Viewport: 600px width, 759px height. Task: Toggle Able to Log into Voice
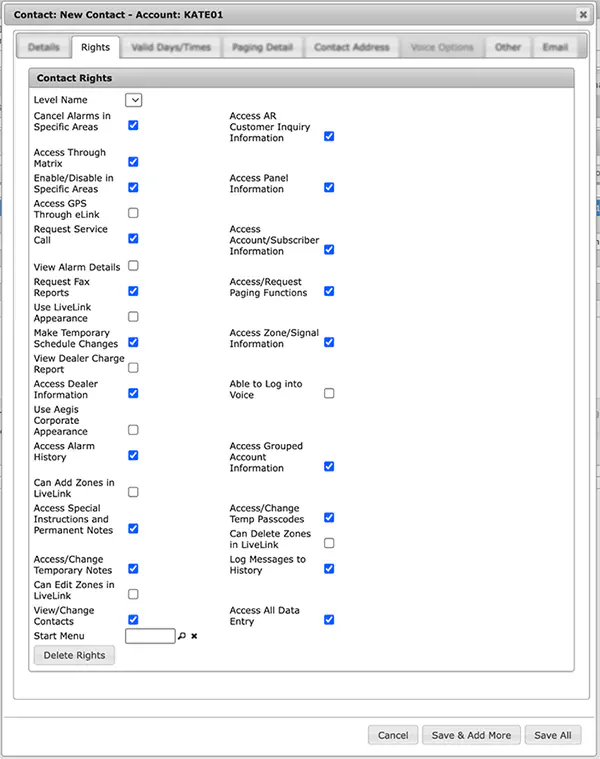329,393
